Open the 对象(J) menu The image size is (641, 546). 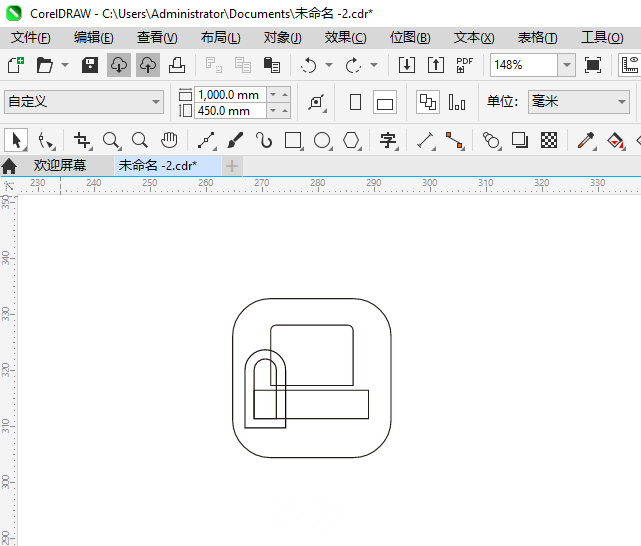pos(282,38)
